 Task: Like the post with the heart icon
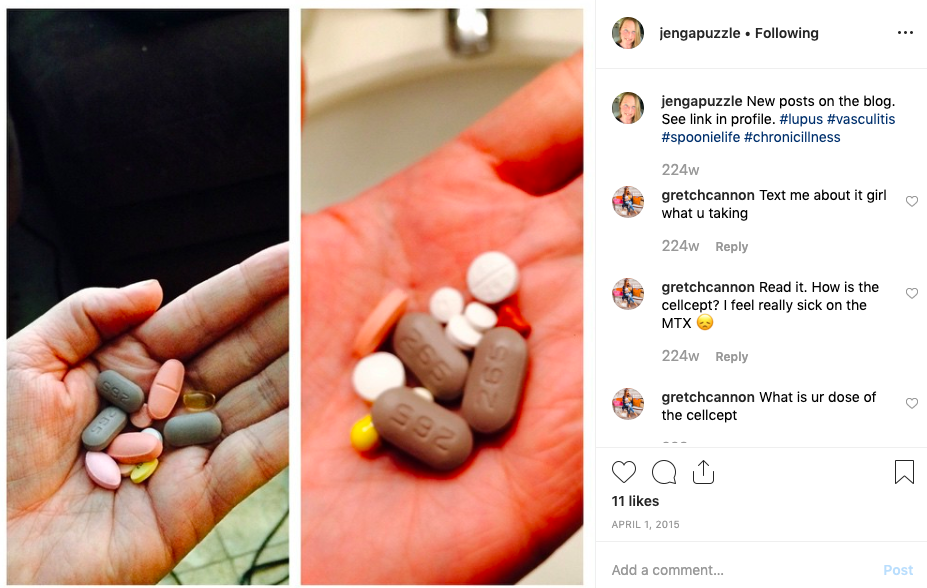[x=624, y=472]
